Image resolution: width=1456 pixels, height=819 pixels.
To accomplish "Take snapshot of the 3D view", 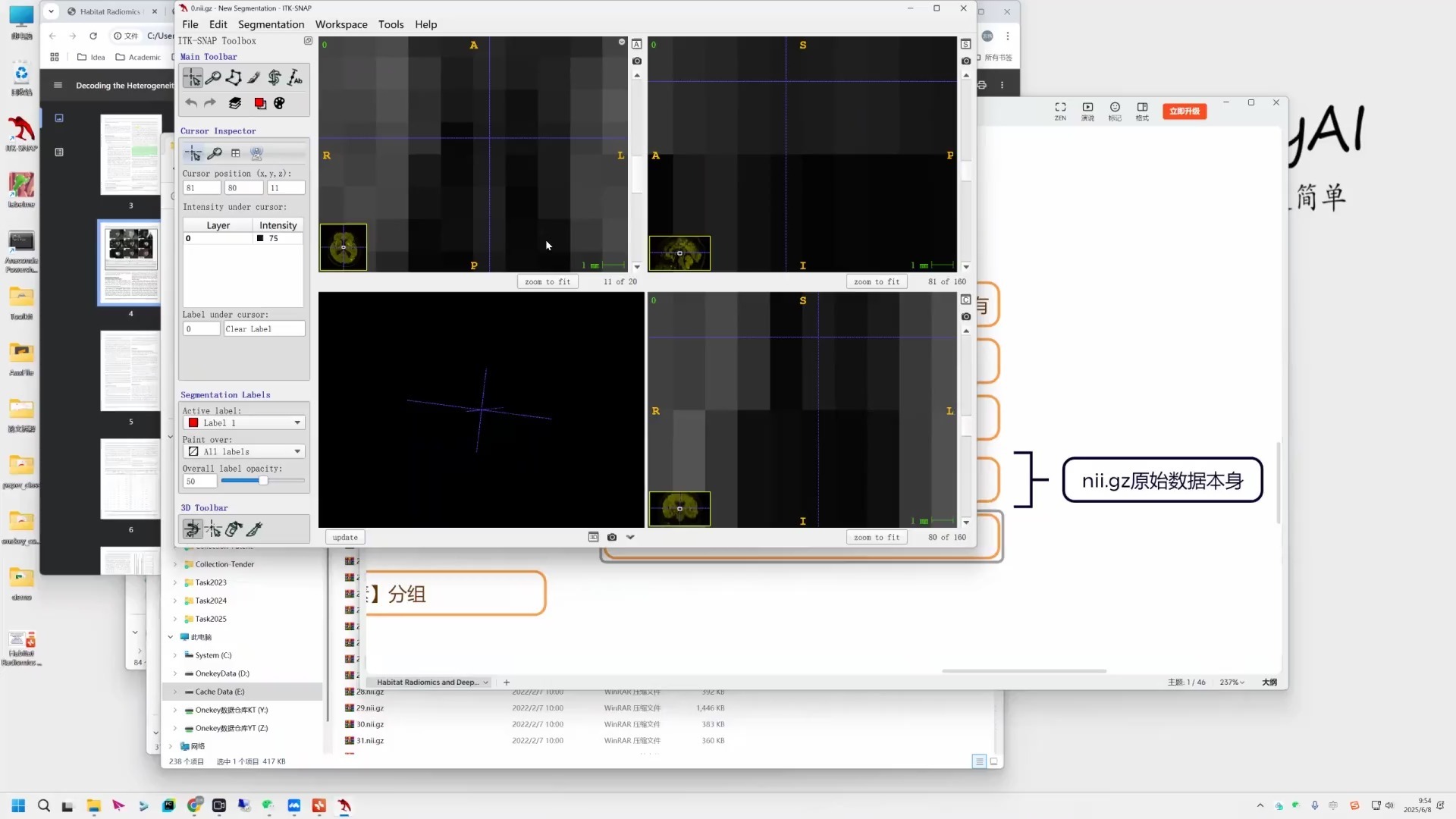I will click(x=612, y=537).
